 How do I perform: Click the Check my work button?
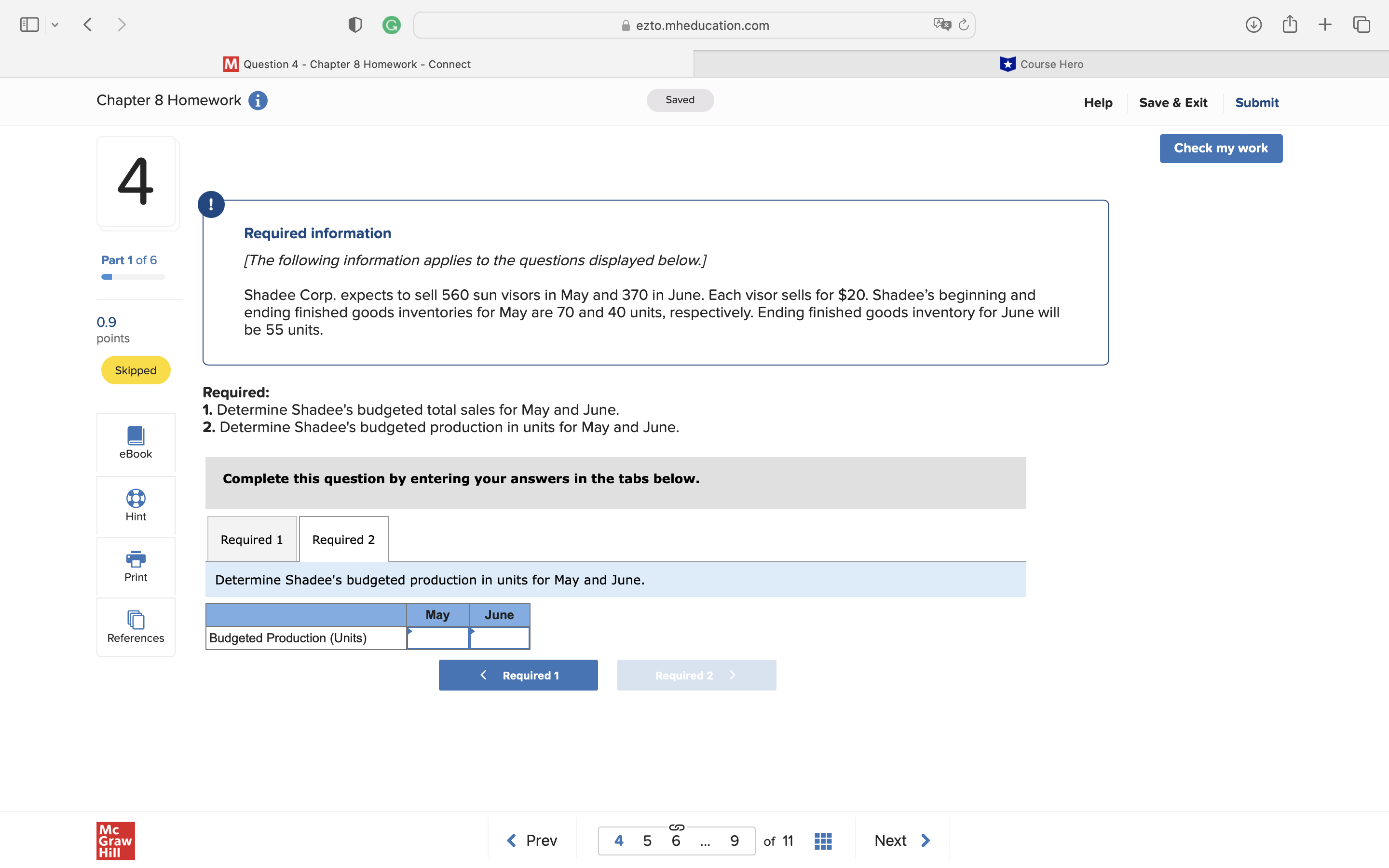[x=1220, y=148]
